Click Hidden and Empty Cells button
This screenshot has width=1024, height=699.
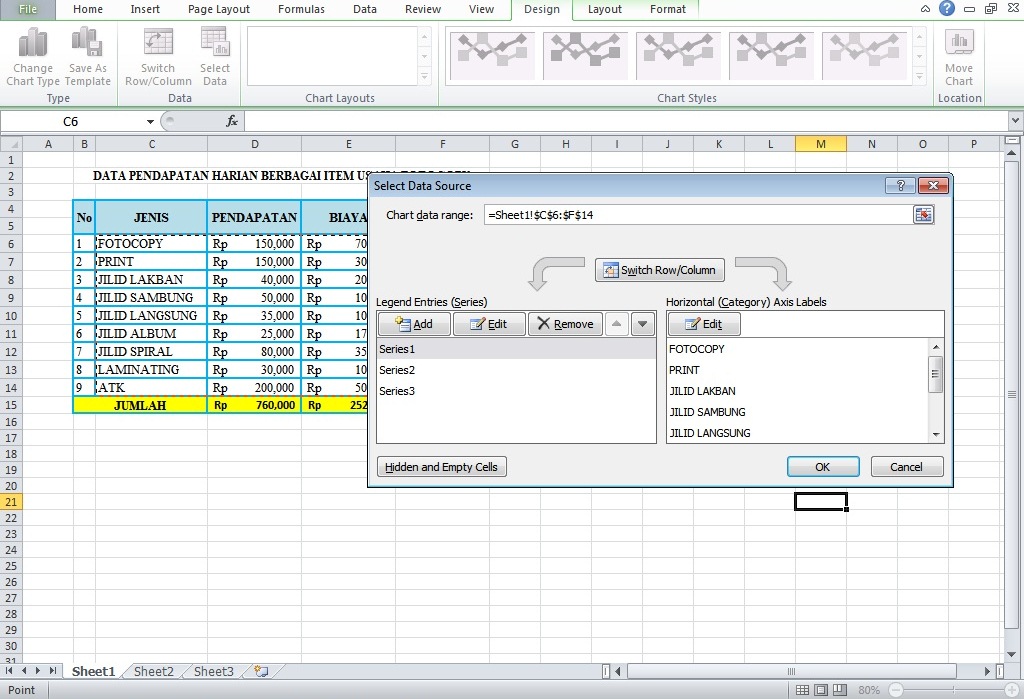(x=441, y=466)
